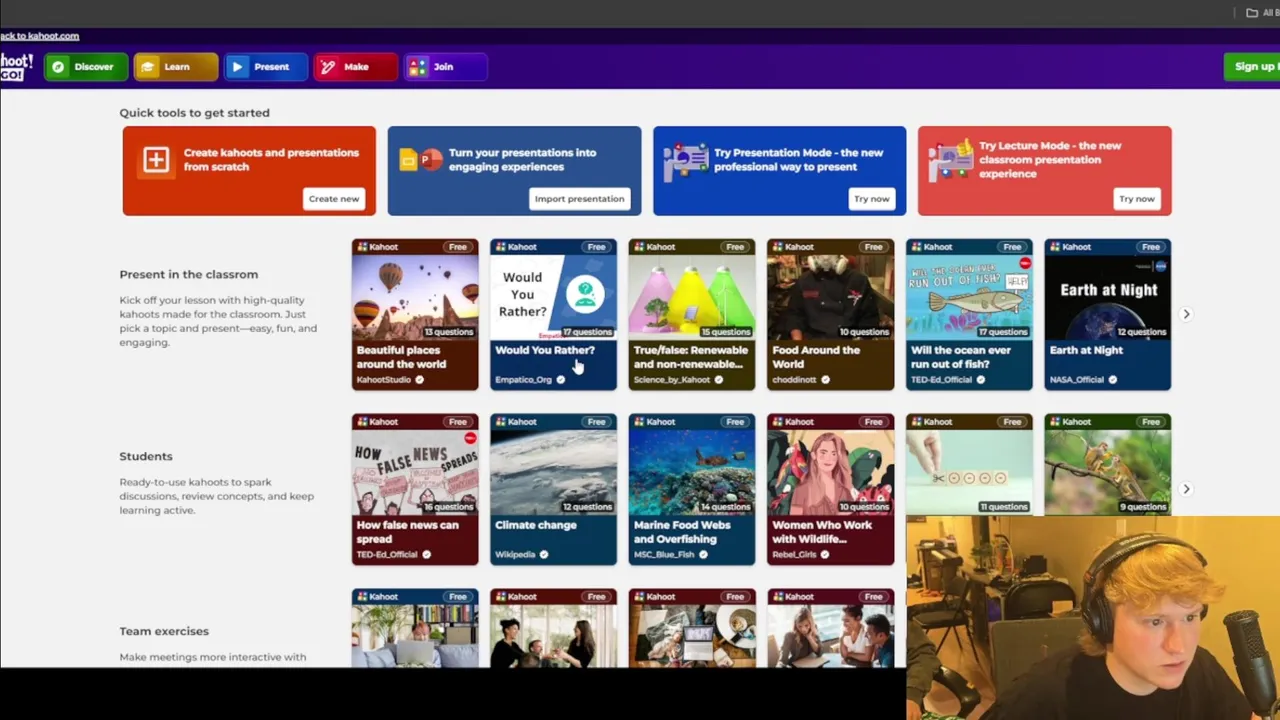Click the Create new button
Viewport: 1280px width, 720px height.
coord(334,198)
